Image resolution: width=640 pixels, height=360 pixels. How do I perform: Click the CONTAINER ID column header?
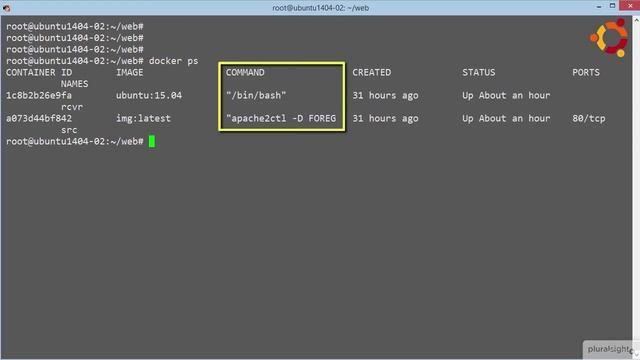(x=39, y=72)
